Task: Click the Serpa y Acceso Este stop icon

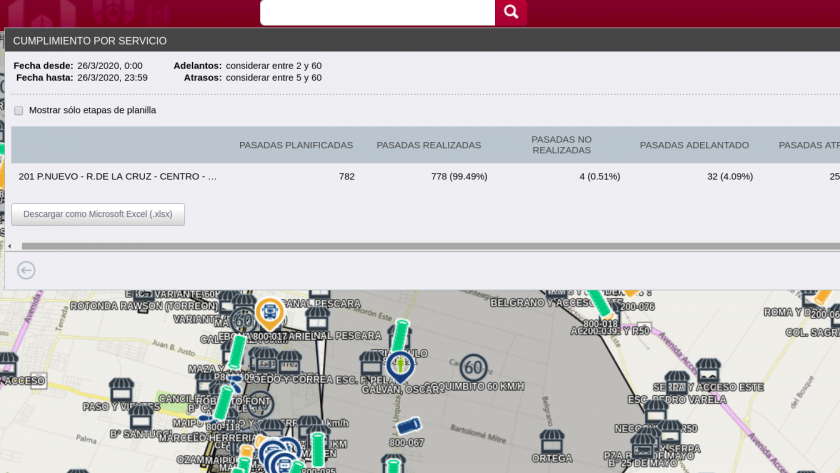Action: [x=707, y=371]
